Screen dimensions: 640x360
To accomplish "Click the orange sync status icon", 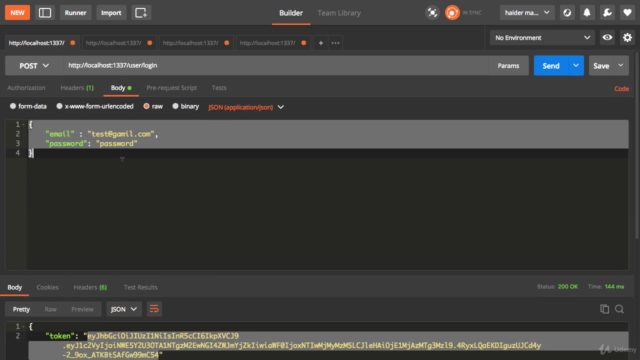I will pyautogui.click(x=452, y=13).
